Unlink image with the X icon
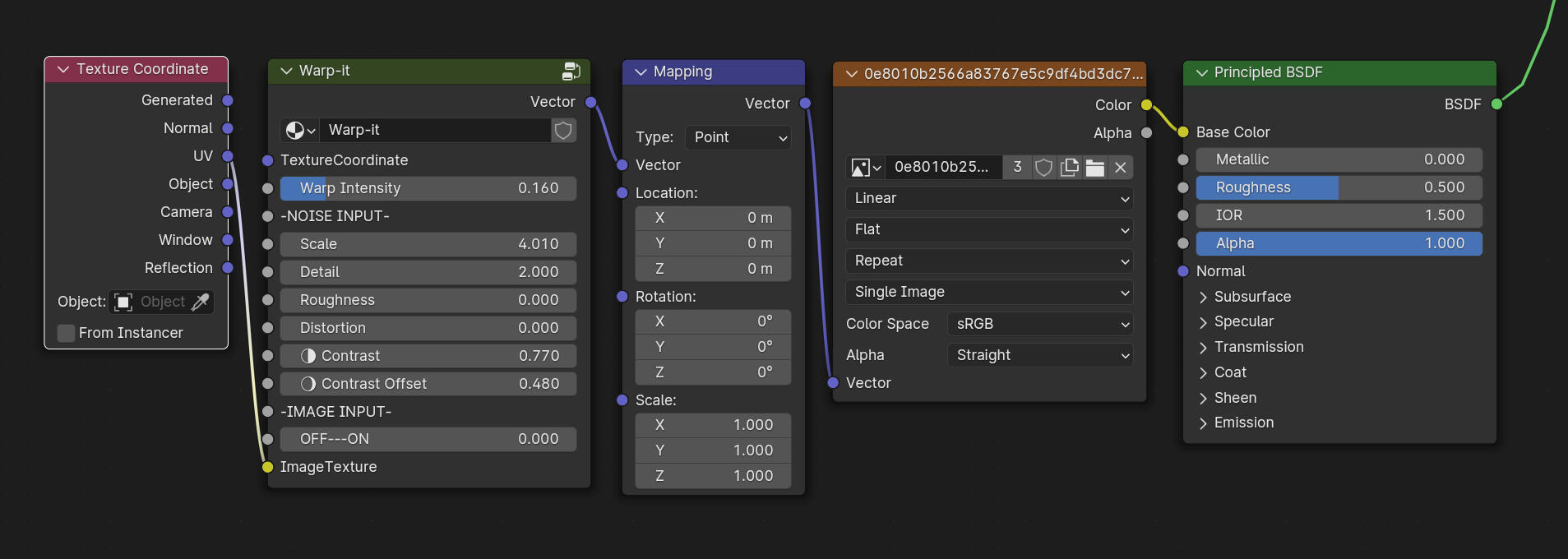 pos(1120,168)
